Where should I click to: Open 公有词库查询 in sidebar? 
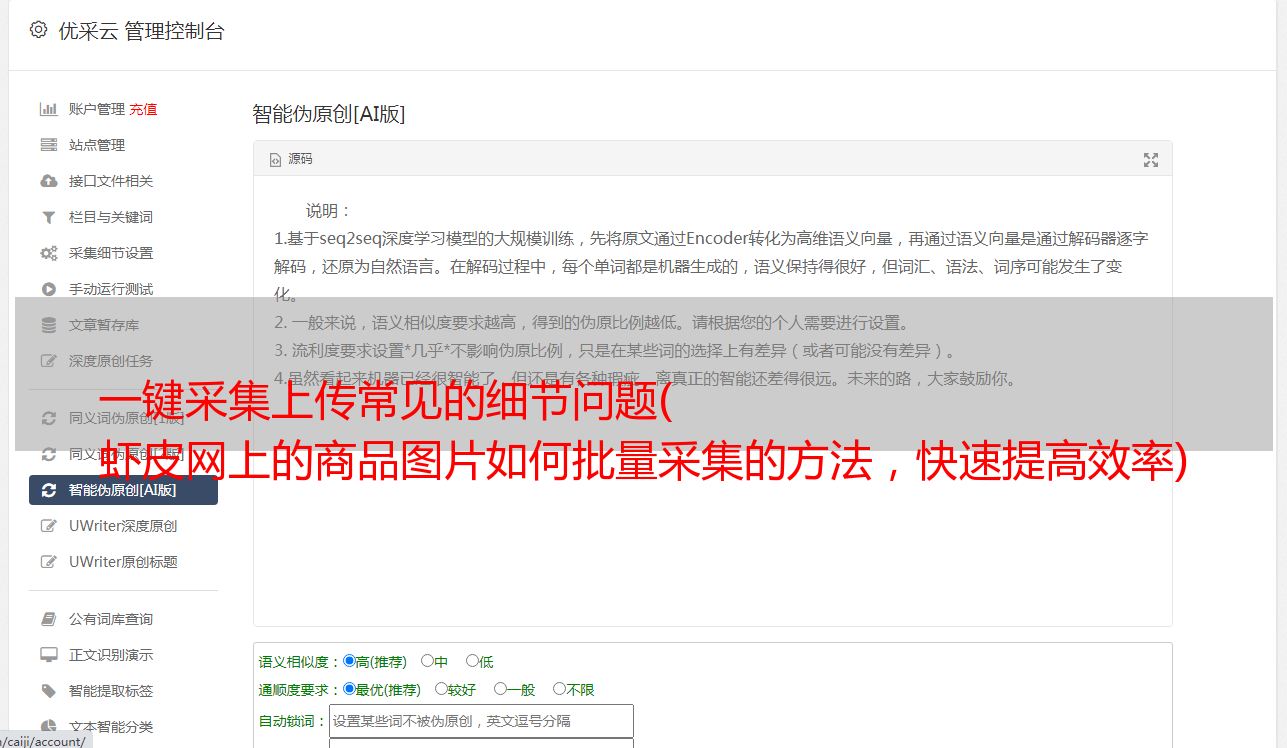[111, 619]
